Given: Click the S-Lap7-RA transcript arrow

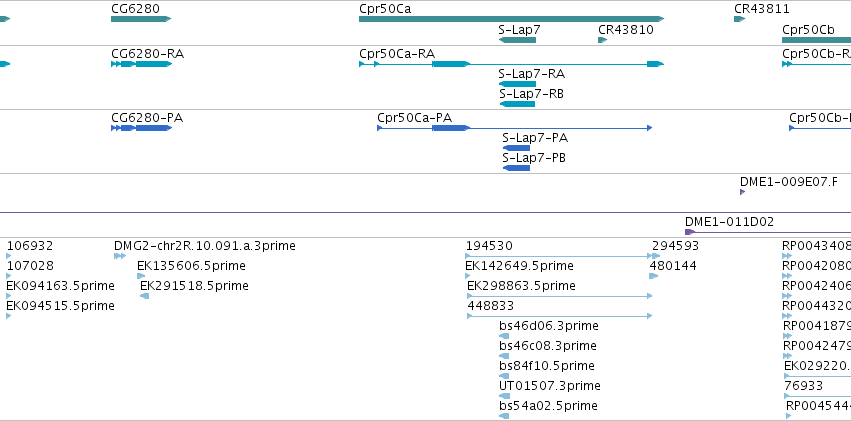Looking at the screenshot, I should pos(517,84).
